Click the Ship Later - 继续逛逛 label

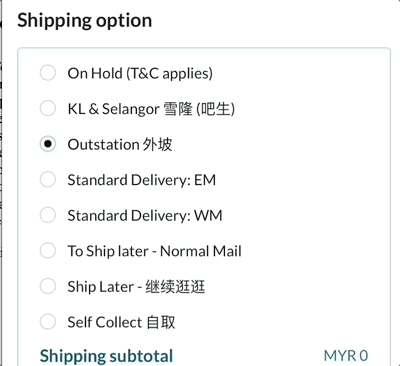click(x=136, y=287)
